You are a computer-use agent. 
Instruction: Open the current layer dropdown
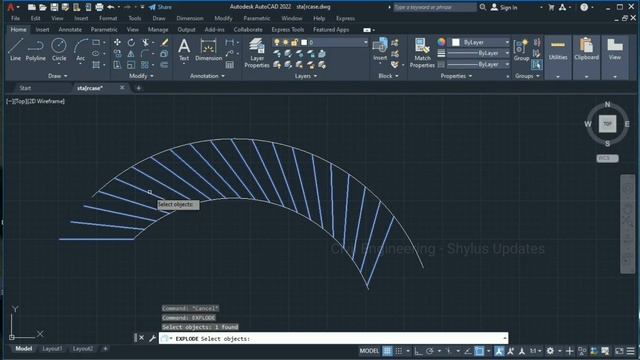click(320, 42)
